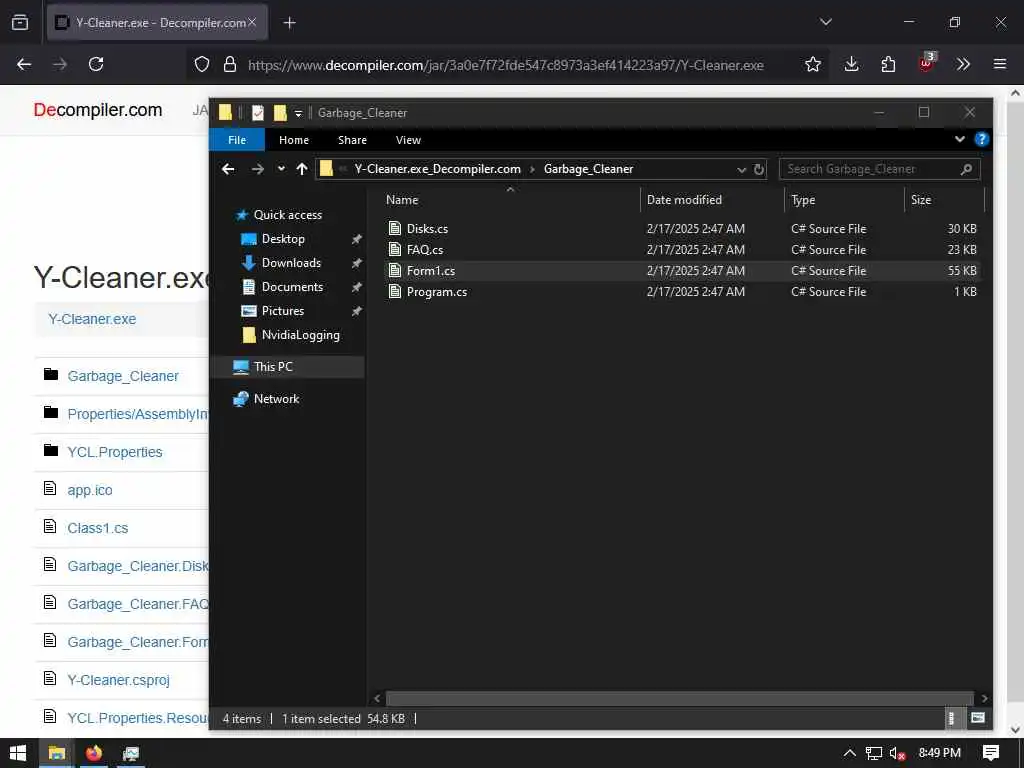Go forward in File Explorer
The height and width of the screenshot is (768, 1024).
click(258, 169)
